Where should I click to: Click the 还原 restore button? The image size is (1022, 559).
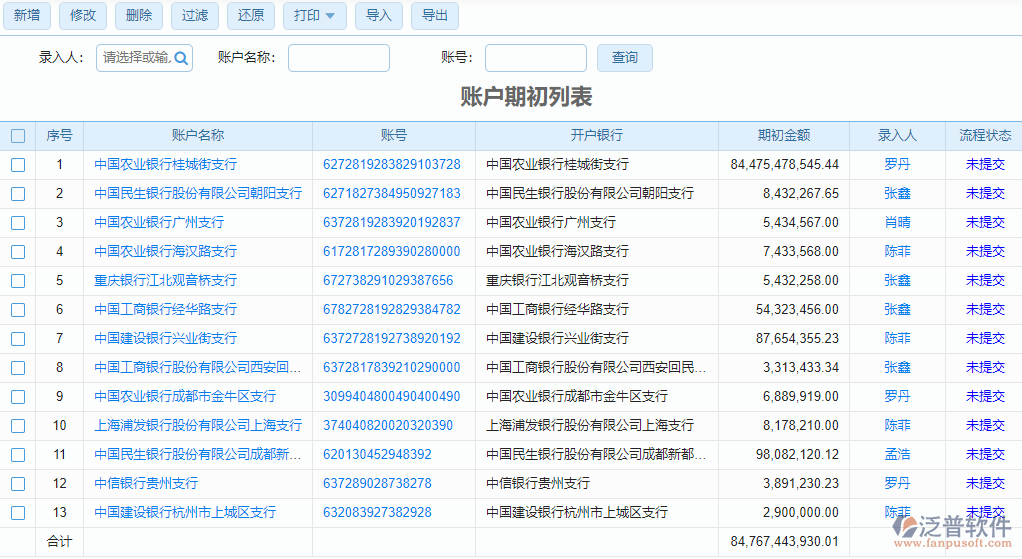(251, 15)
